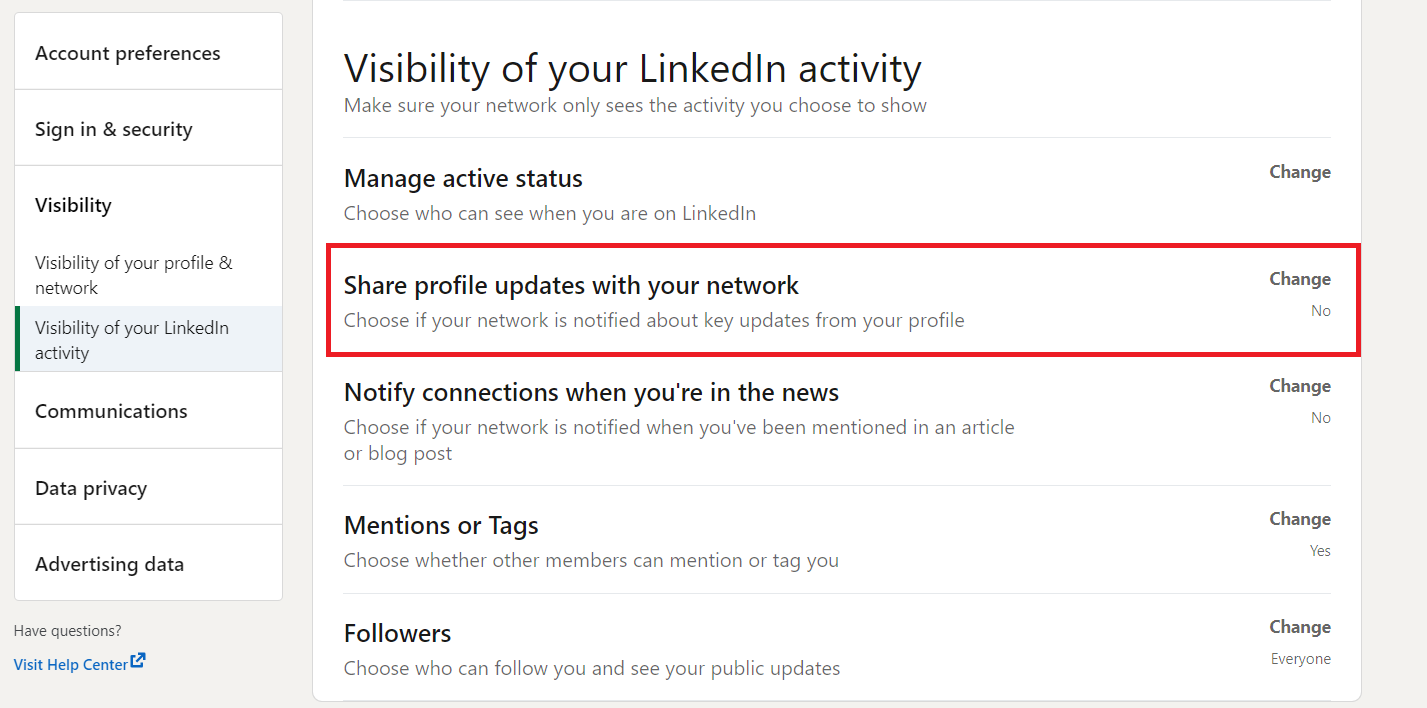Expand the Manage active status row title

tap(463, 179)
